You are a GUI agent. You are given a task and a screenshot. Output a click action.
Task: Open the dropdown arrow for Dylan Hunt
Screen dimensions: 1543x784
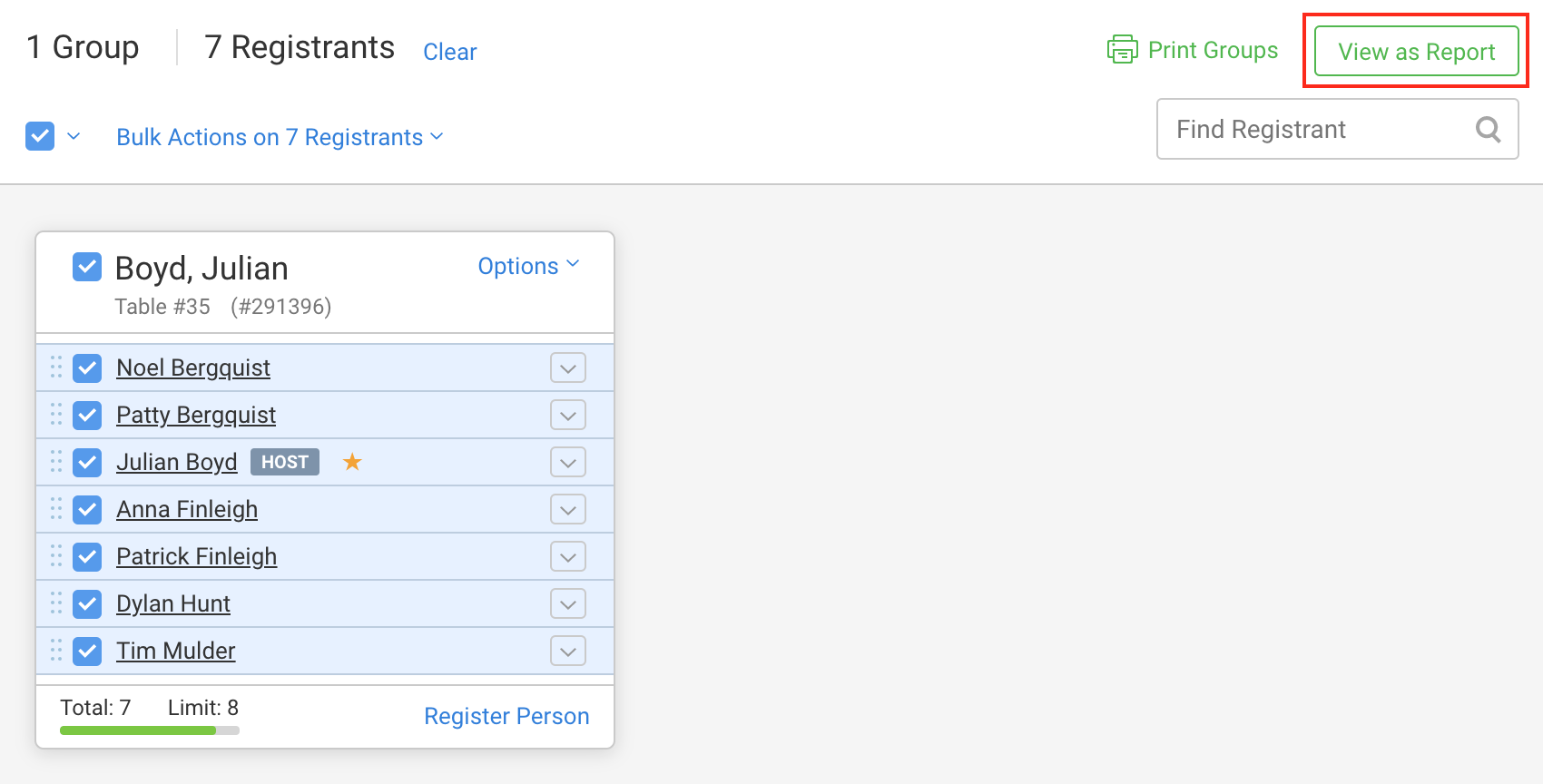[568, 603]
